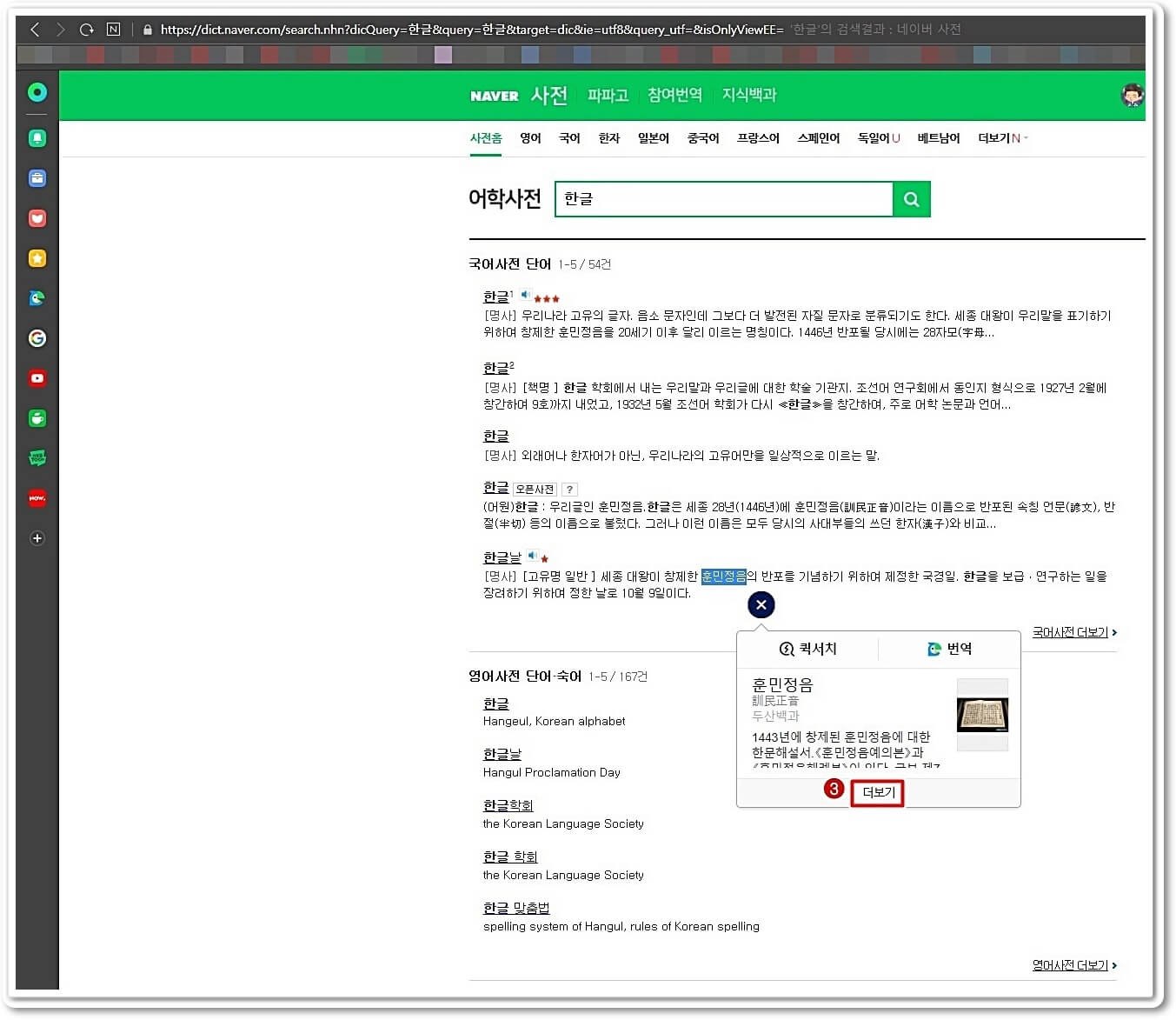This screenshot has width=1176, height=1020.
Task: Submit search with the green magnifier button
Action: [x=912, y=199]
